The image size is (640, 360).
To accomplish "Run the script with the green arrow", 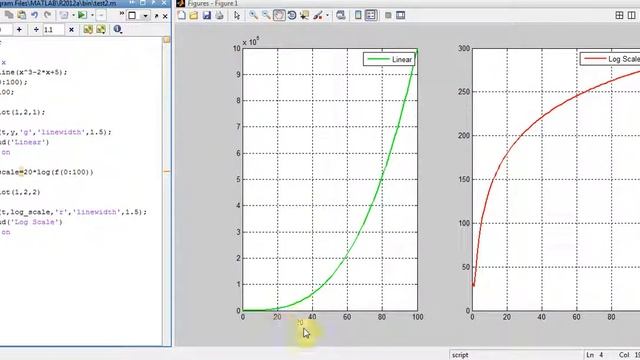I will 82,16.
